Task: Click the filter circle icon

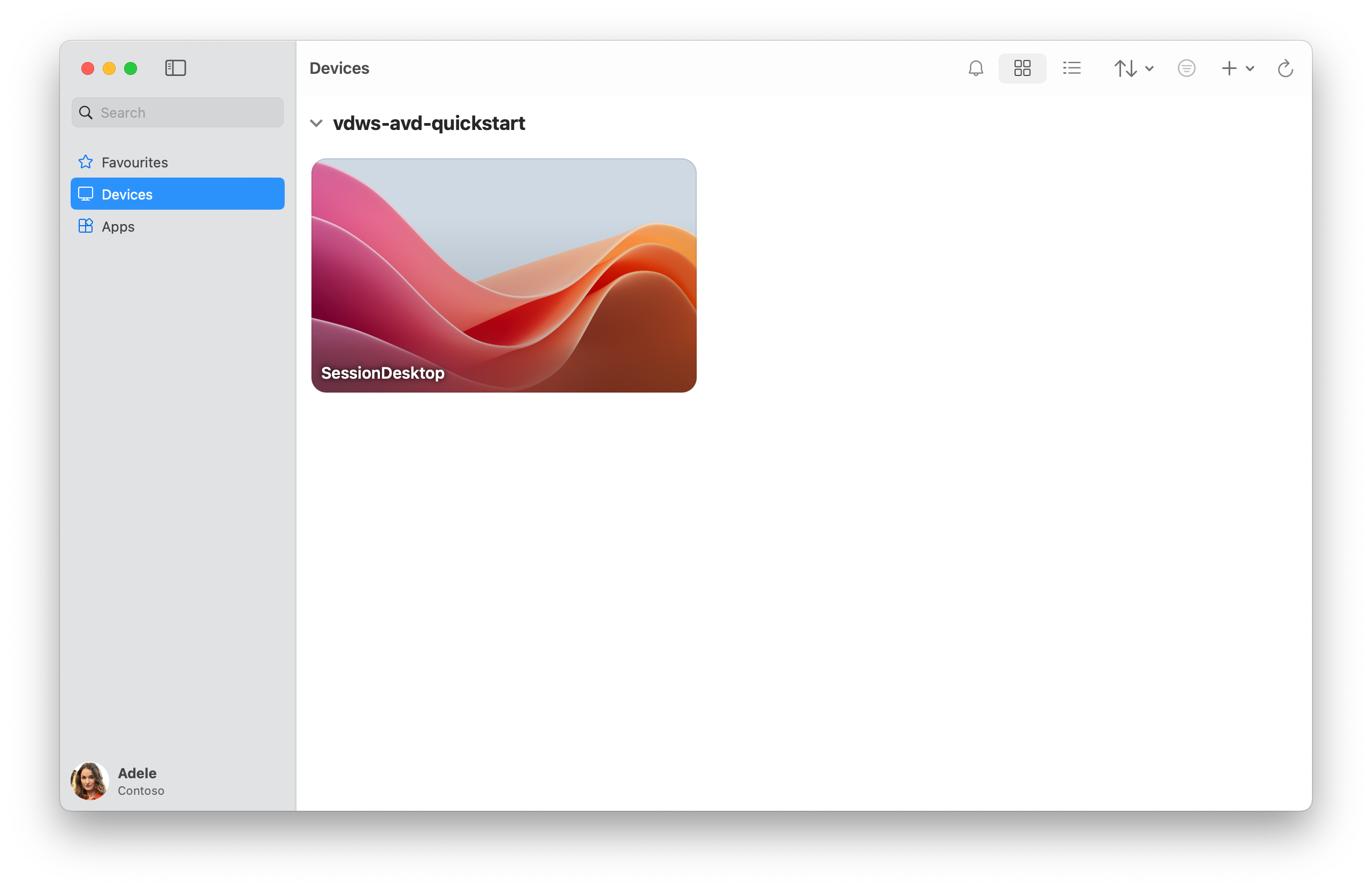Action: 1186,68
